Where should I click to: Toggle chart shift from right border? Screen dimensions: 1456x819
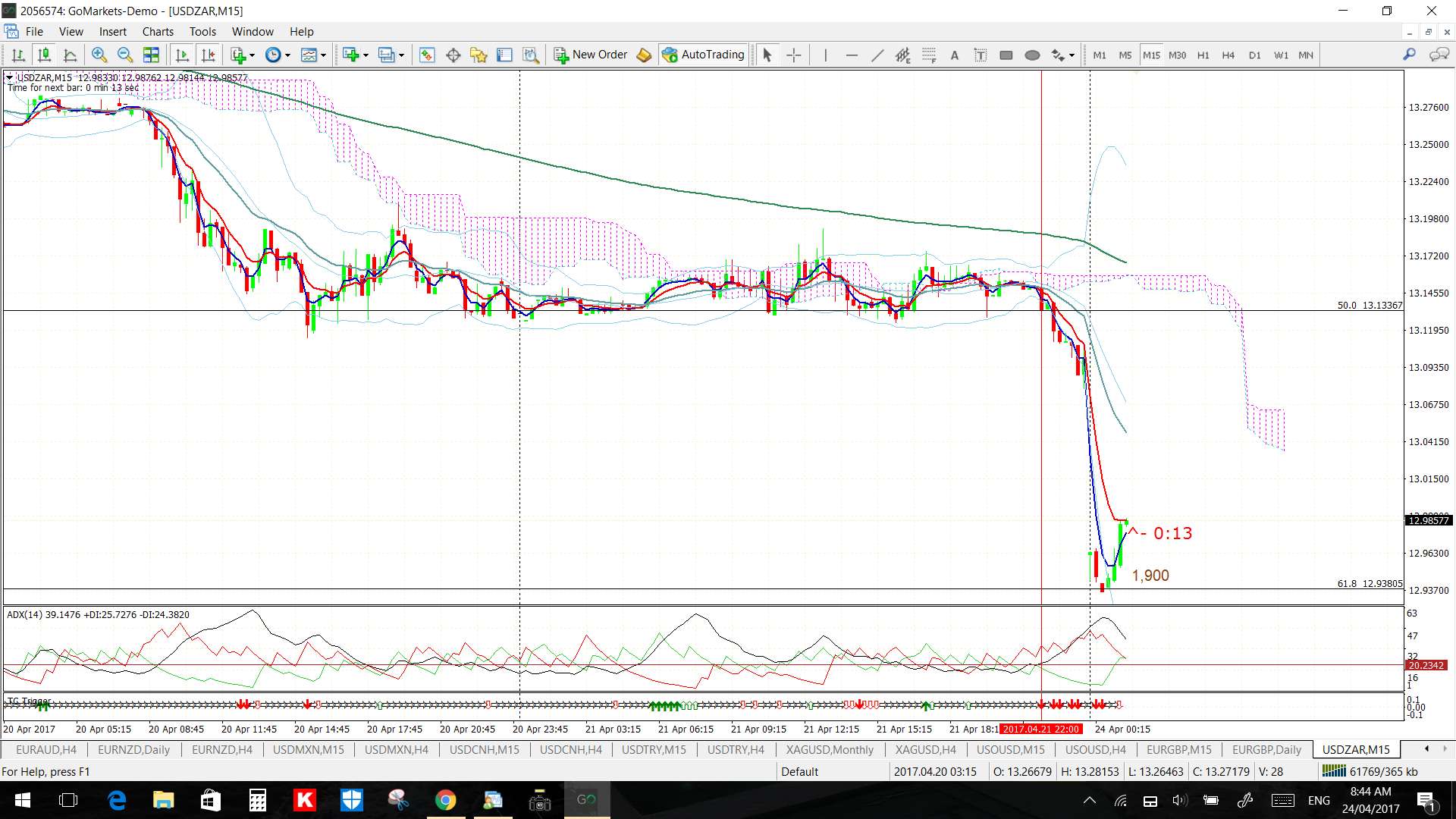pyautogui.click(x=208, y=55)
